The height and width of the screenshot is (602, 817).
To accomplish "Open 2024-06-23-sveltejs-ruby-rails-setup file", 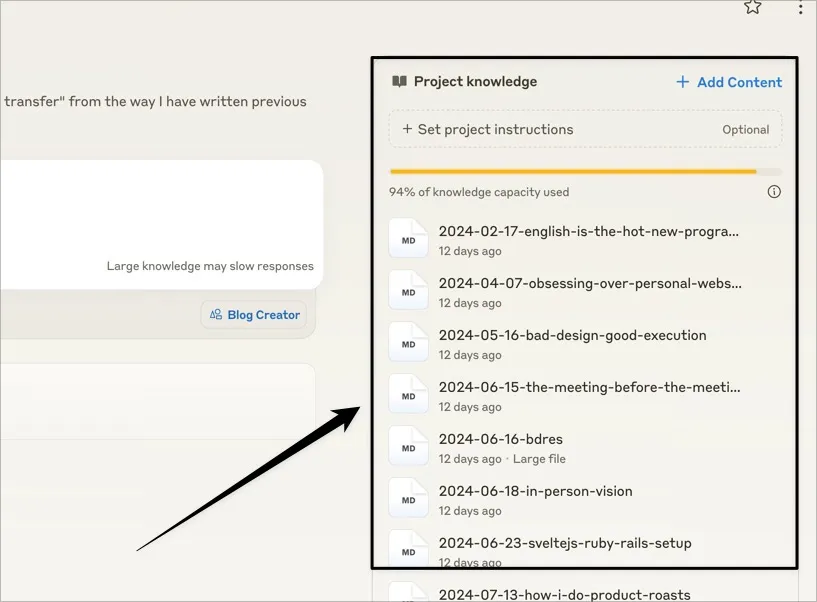I will 564,543.
